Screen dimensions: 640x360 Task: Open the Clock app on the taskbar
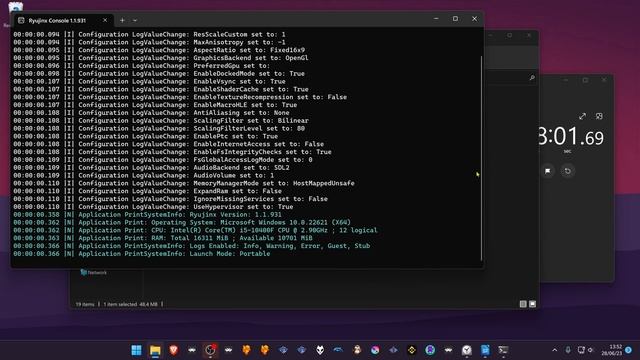click(467, 350)
